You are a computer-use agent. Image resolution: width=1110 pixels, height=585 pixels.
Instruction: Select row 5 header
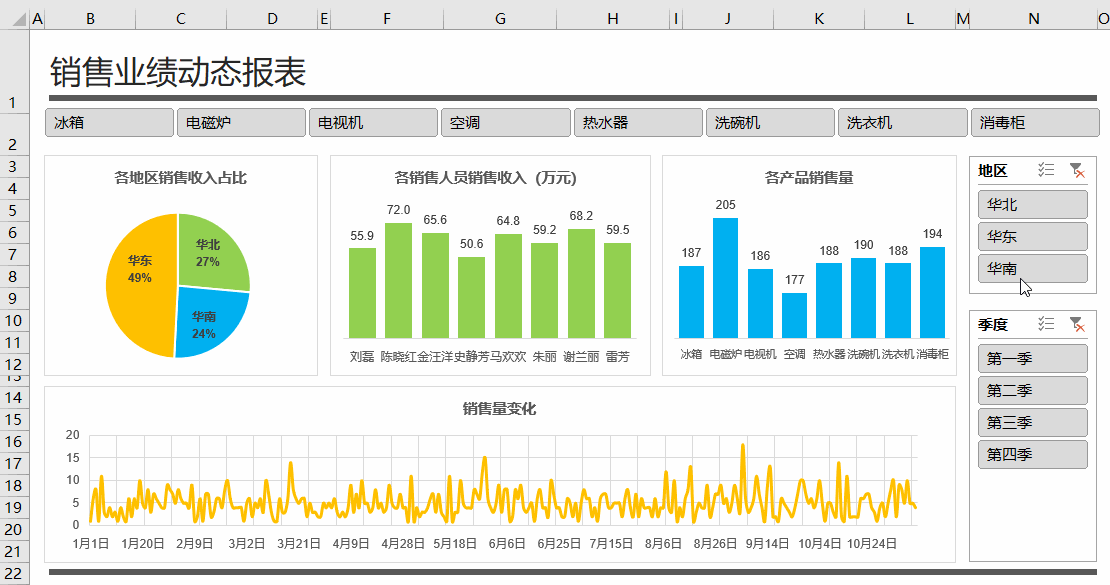click(14, 210)
